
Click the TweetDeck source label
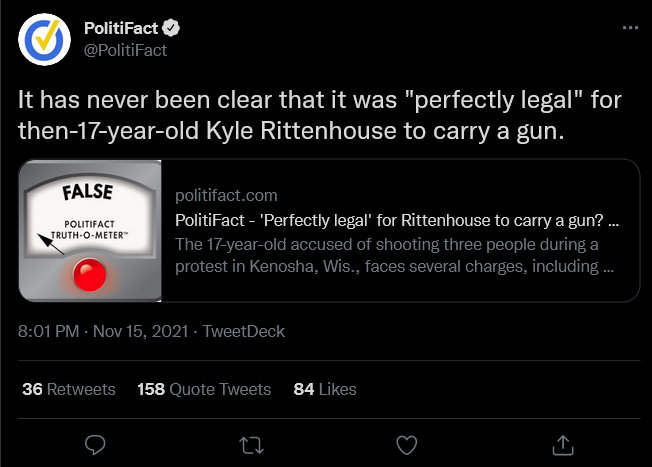243,332
